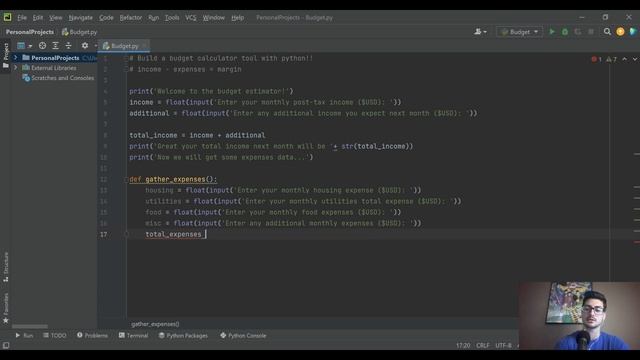Click the gather_expenses() breadcrumb
The height and width of the screenshot is (360, 640).
tap(155, 324)
